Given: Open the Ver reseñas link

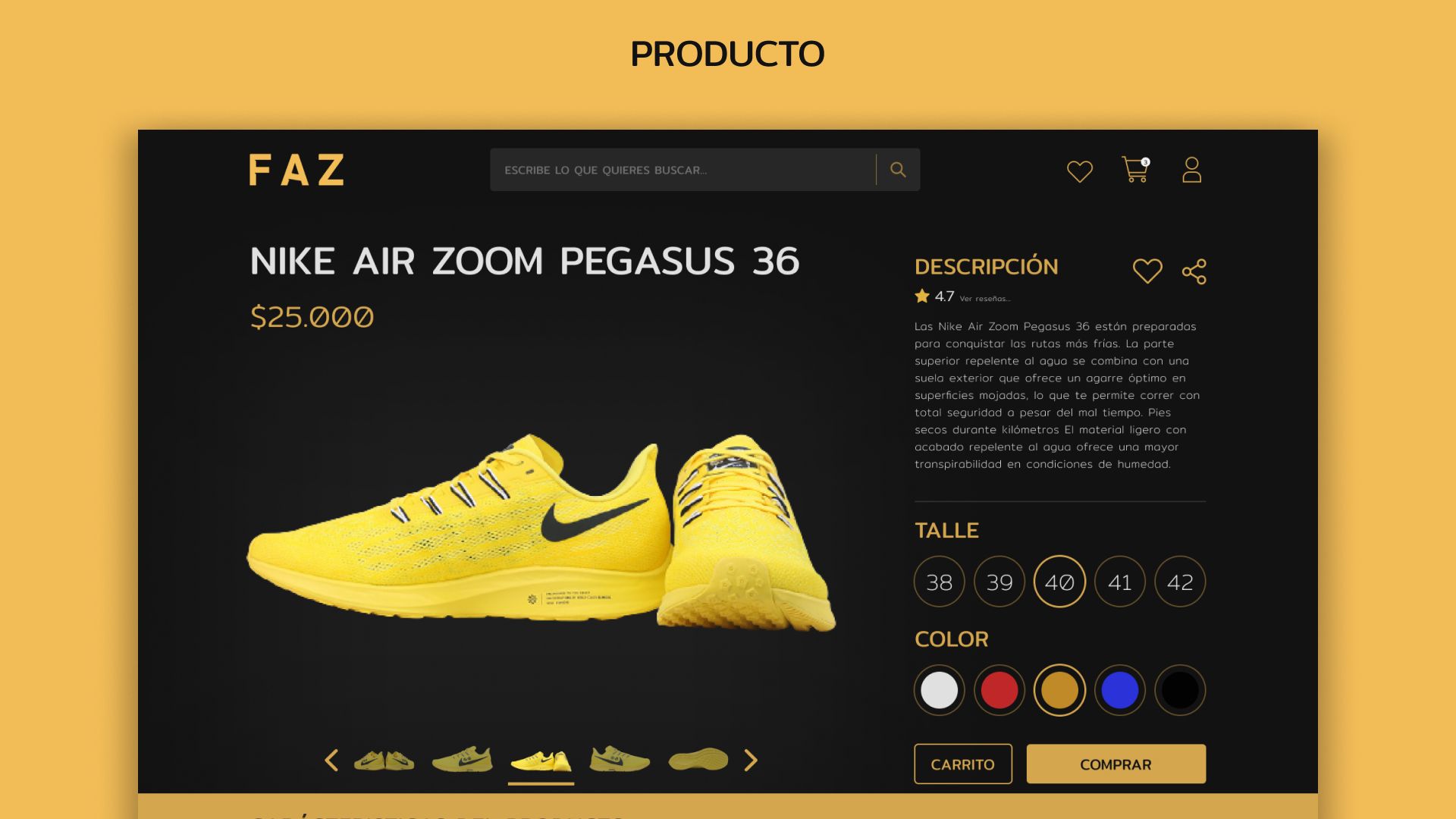Looking at the screenshot, I should click(985, 299).
